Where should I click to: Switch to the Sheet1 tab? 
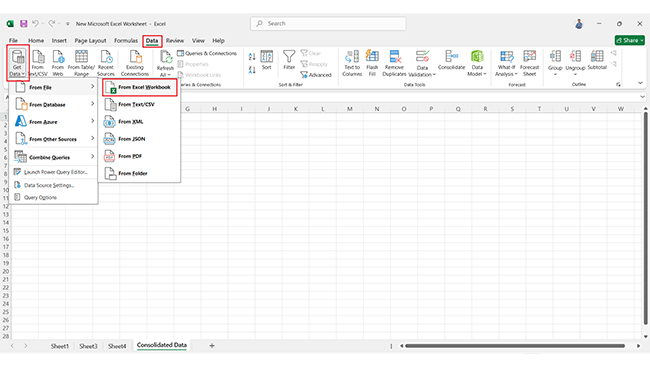click(x=60, y=346)
